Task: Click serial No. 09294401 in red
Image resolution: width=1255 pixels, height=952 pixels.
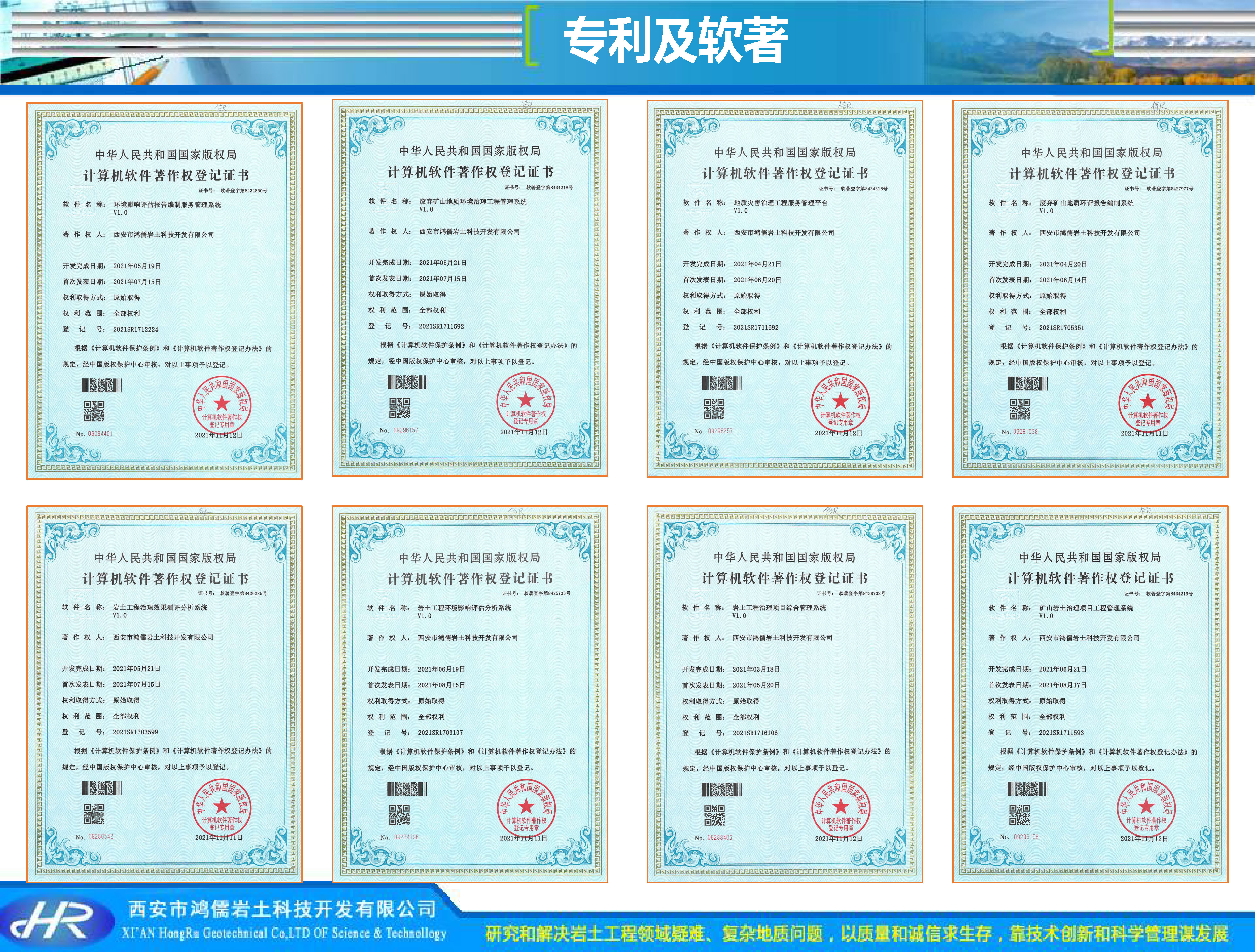Action: [100, 433]
